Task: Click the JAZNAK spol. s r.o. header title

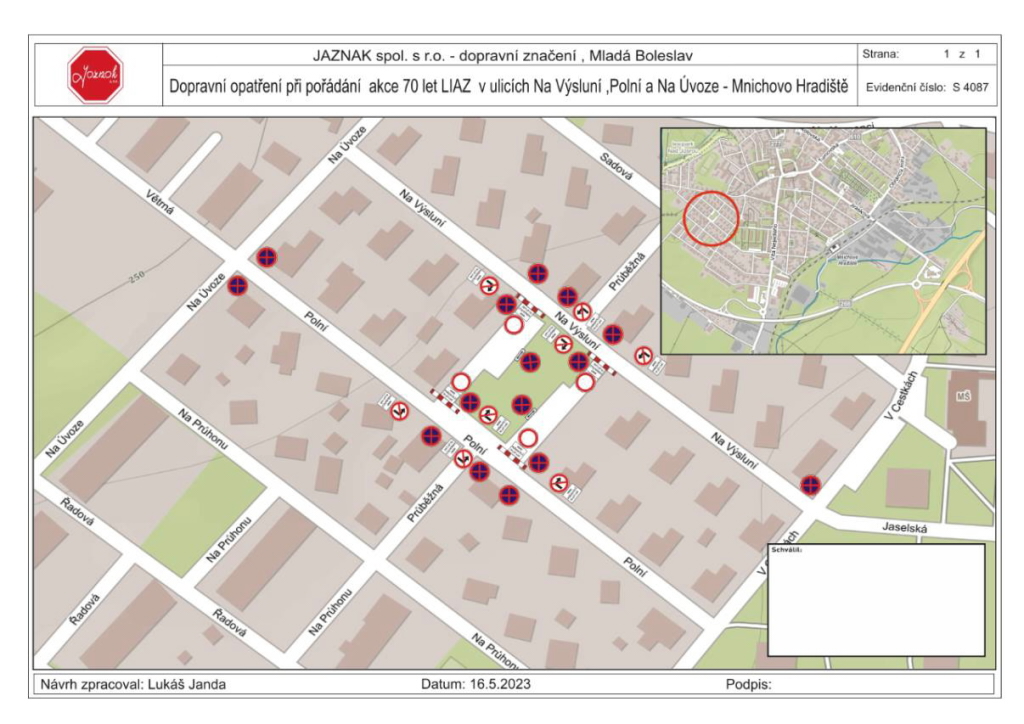Action: click(503, 54)
